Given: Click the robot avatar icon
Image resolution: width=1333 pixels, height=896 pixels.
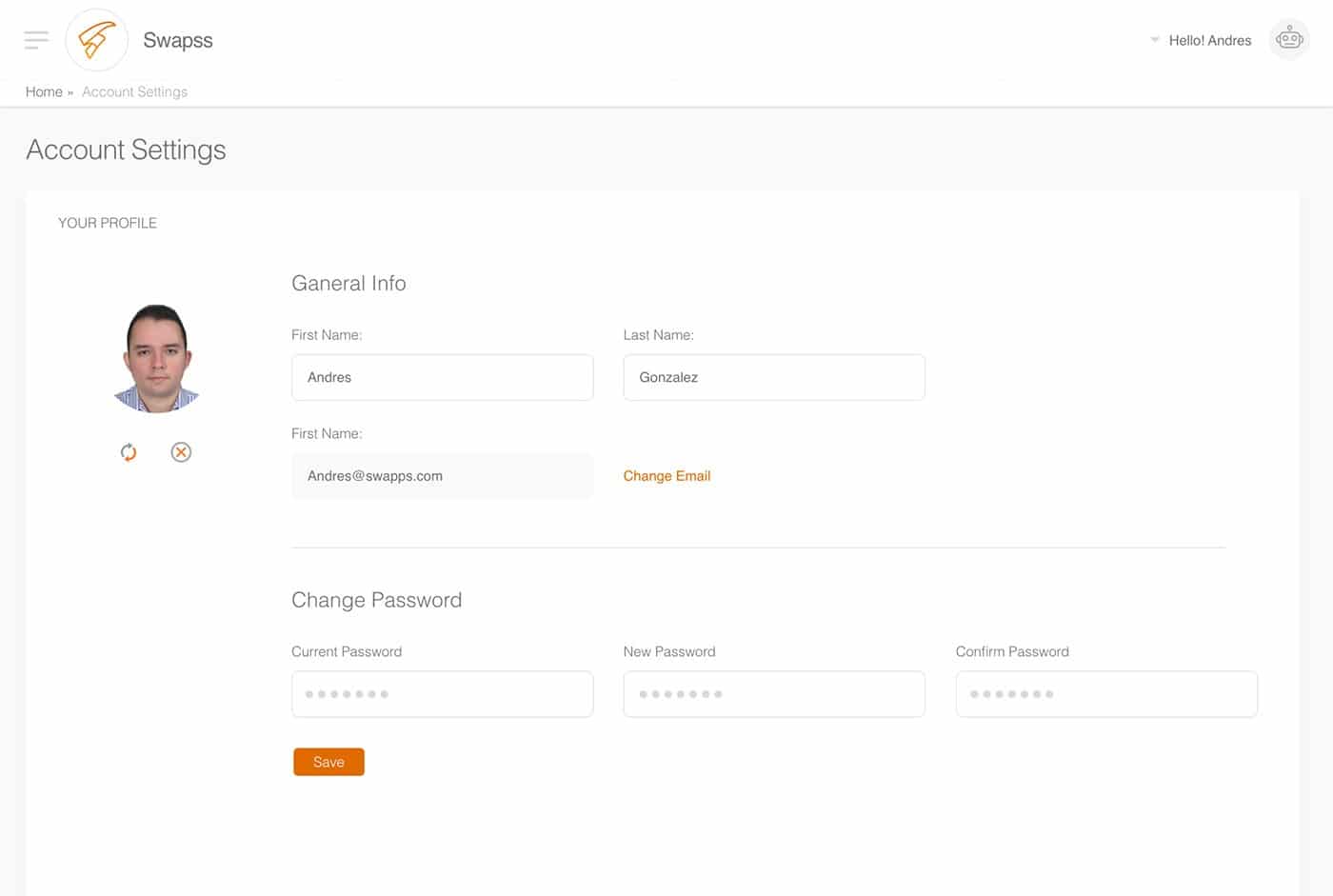Looking at the screenshot, I should point(1289,40).
